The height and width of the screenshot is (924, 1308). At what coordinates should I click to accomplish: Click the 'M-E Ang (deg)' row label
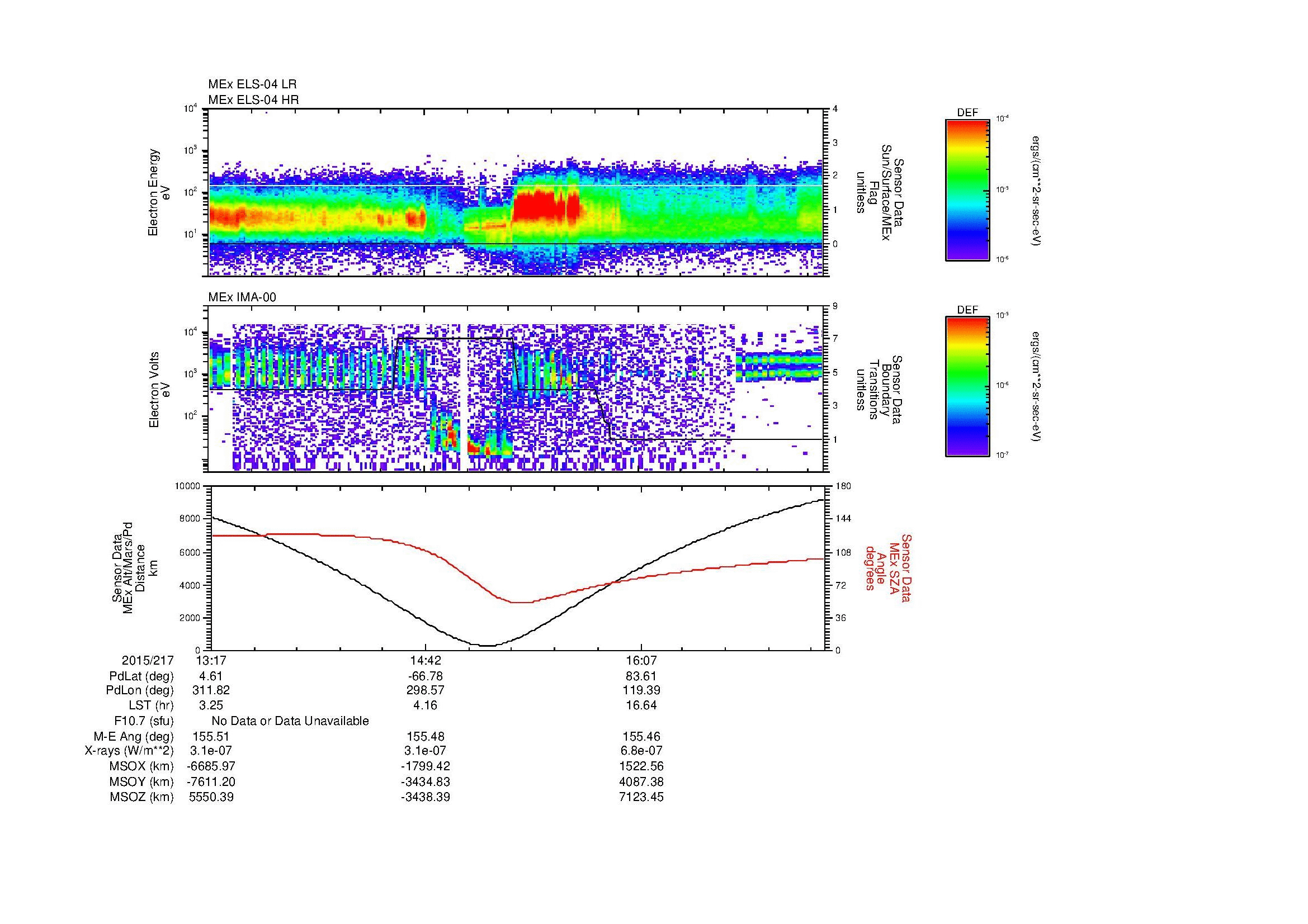[134, 737]
